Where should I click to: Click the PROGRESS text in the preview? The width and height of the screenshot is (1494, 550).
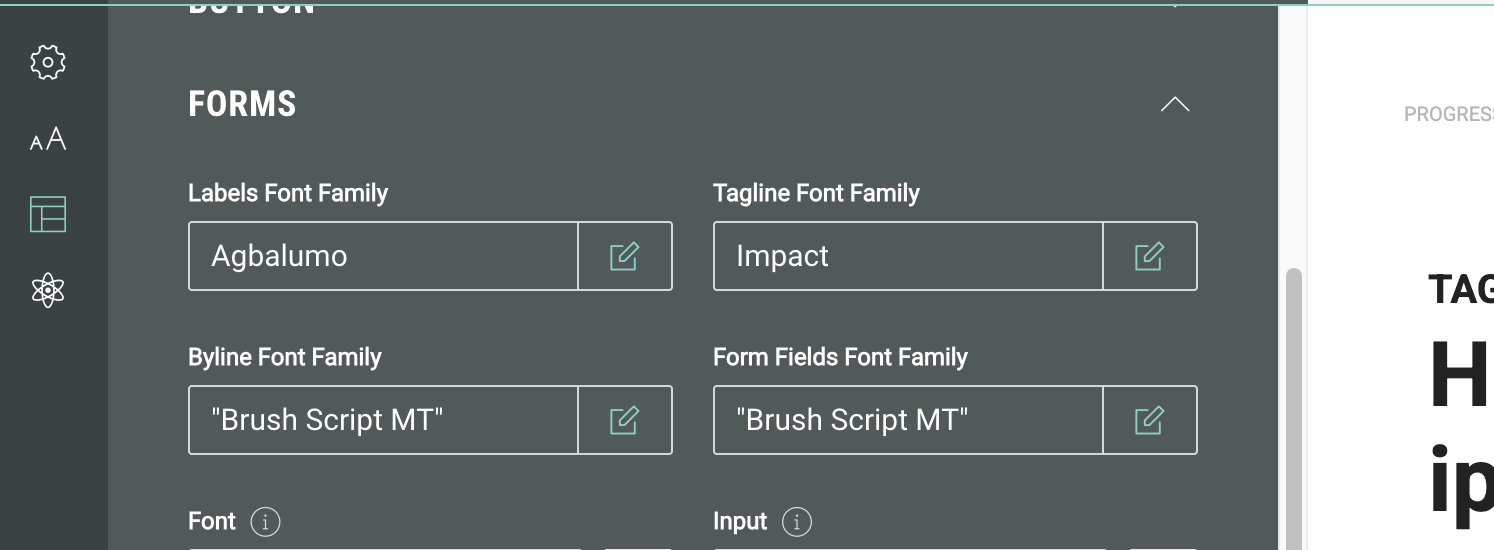click(x=1448, y=114)
